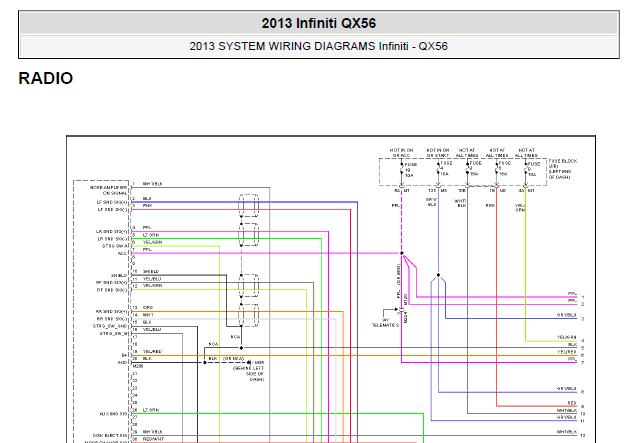Select "WHT" wire label at pin 14

pos(148,315)
